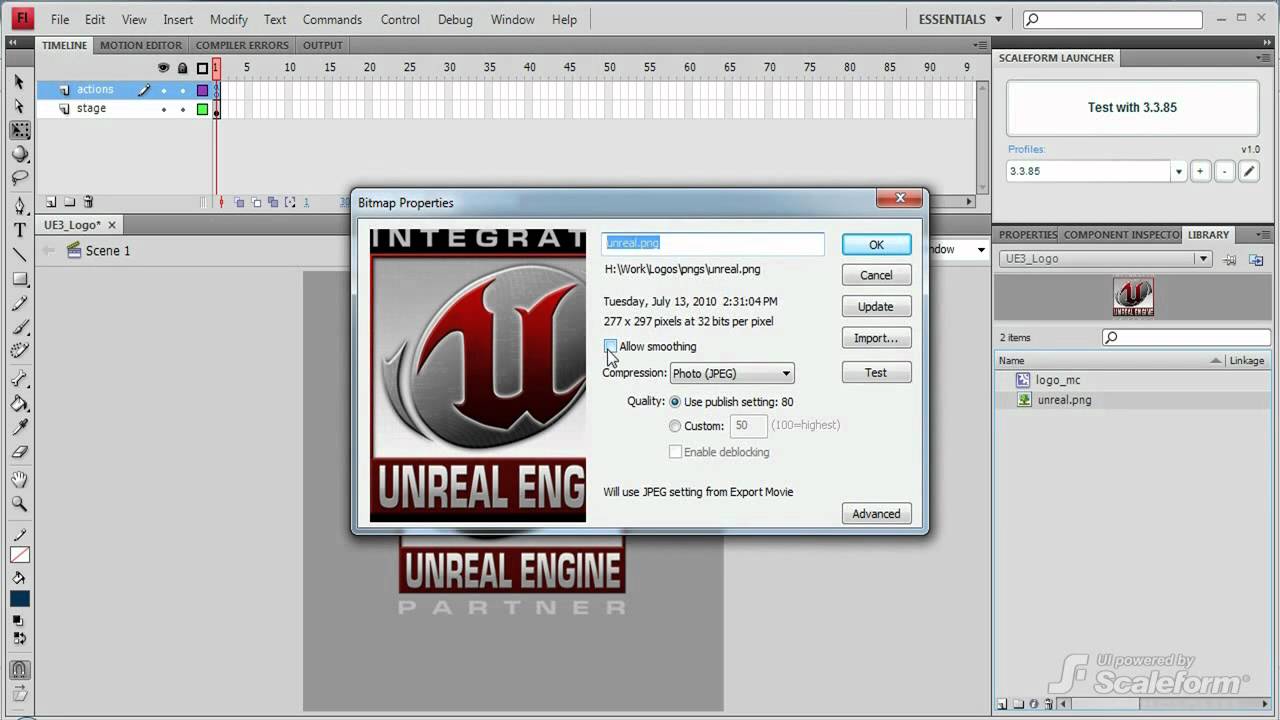Image resolution: width=1280 pixels, height=720 pixels.
Task: Open the File menu
Action: click(60, 19)
